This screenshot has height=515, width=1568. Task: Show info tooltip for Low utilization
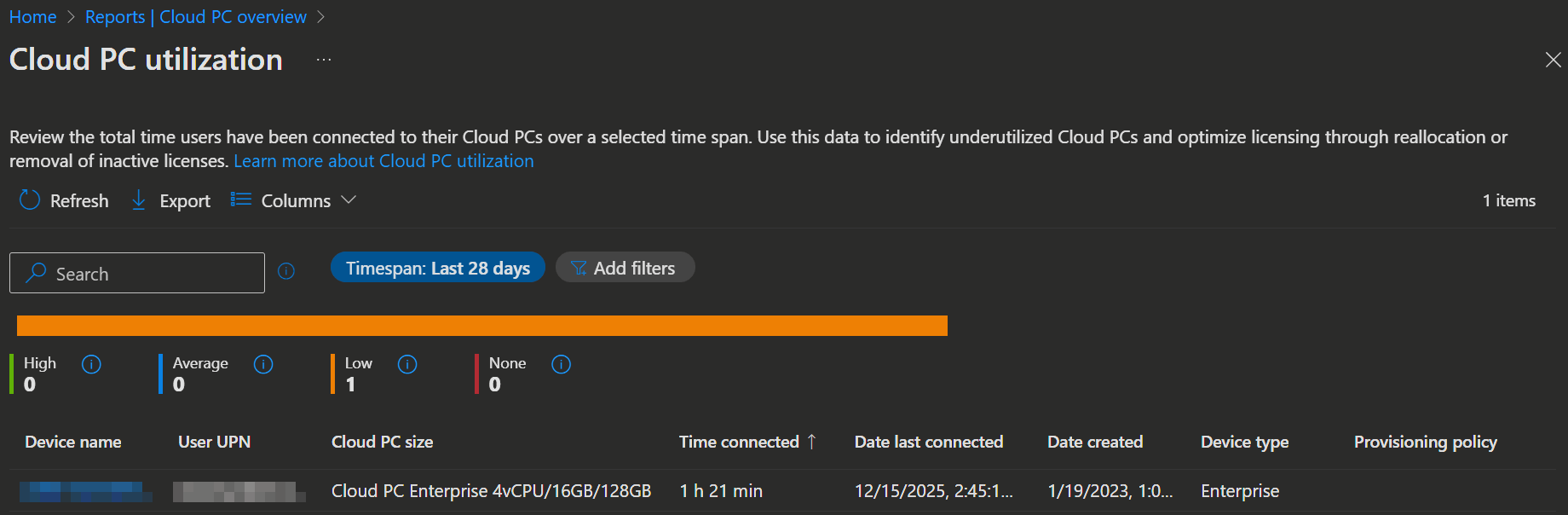(x=407, y=364)
